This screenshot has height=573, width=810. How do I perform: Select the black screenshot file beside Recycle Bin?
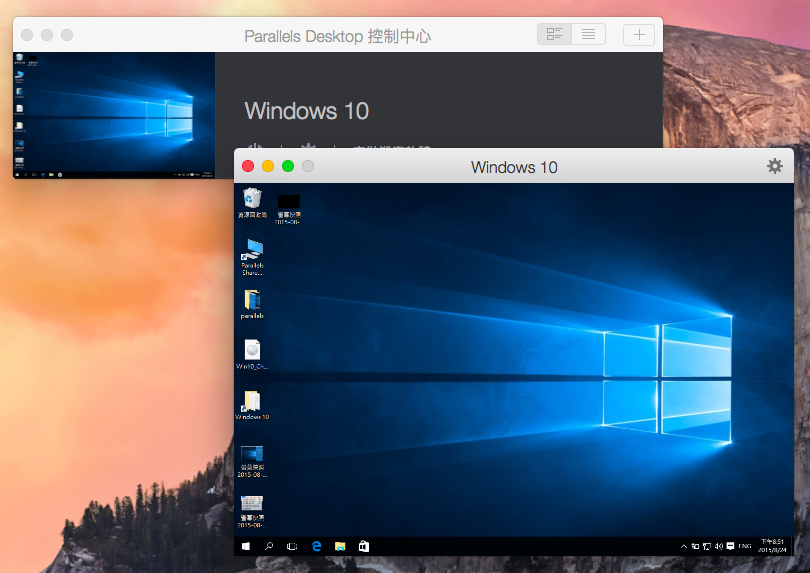pyautogui.click(x=288, y=209)
